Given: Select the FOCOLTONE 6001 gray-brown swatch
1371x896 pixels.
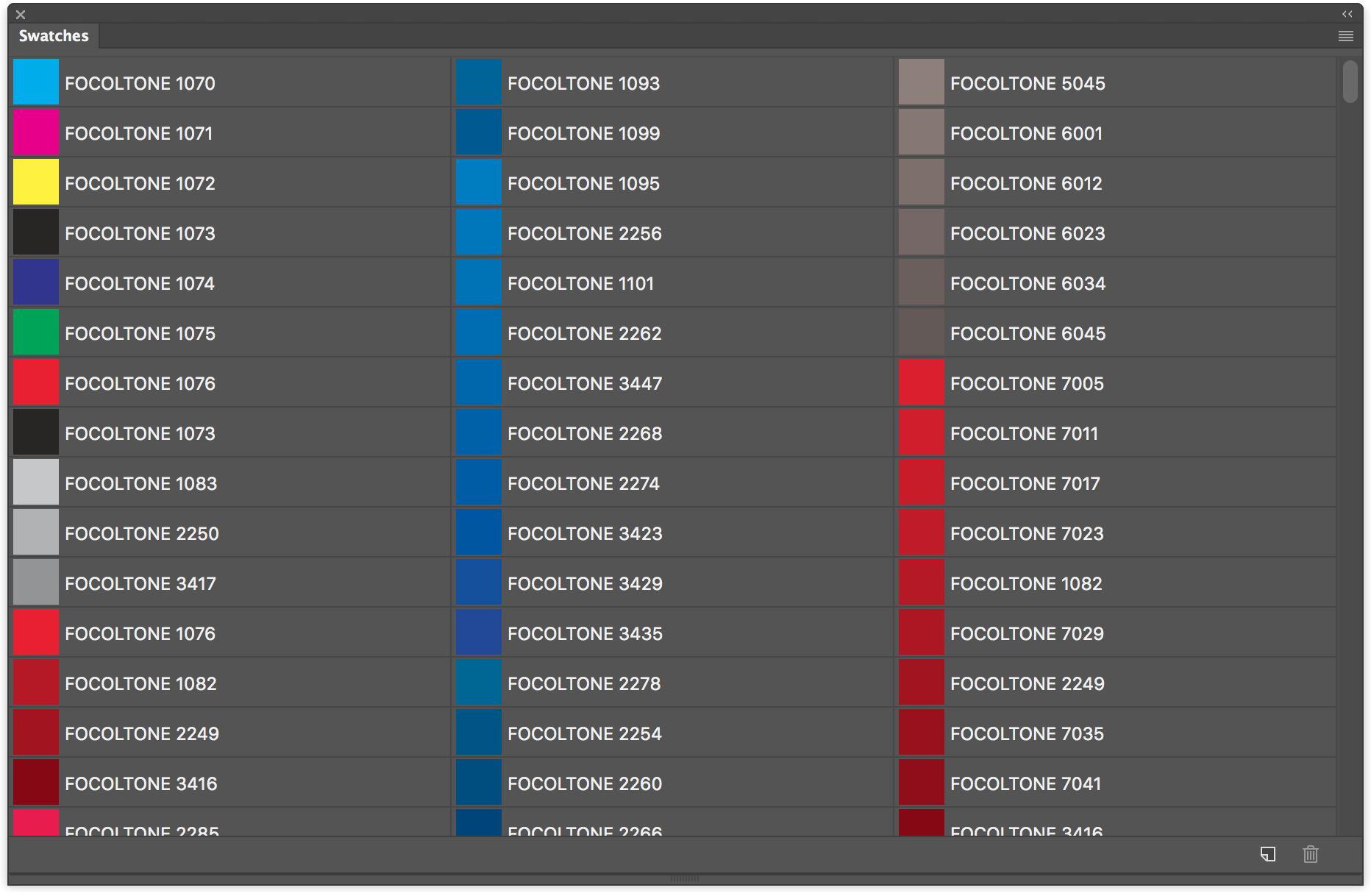Looking at the screenshot, I should click(x=921, y=132).
